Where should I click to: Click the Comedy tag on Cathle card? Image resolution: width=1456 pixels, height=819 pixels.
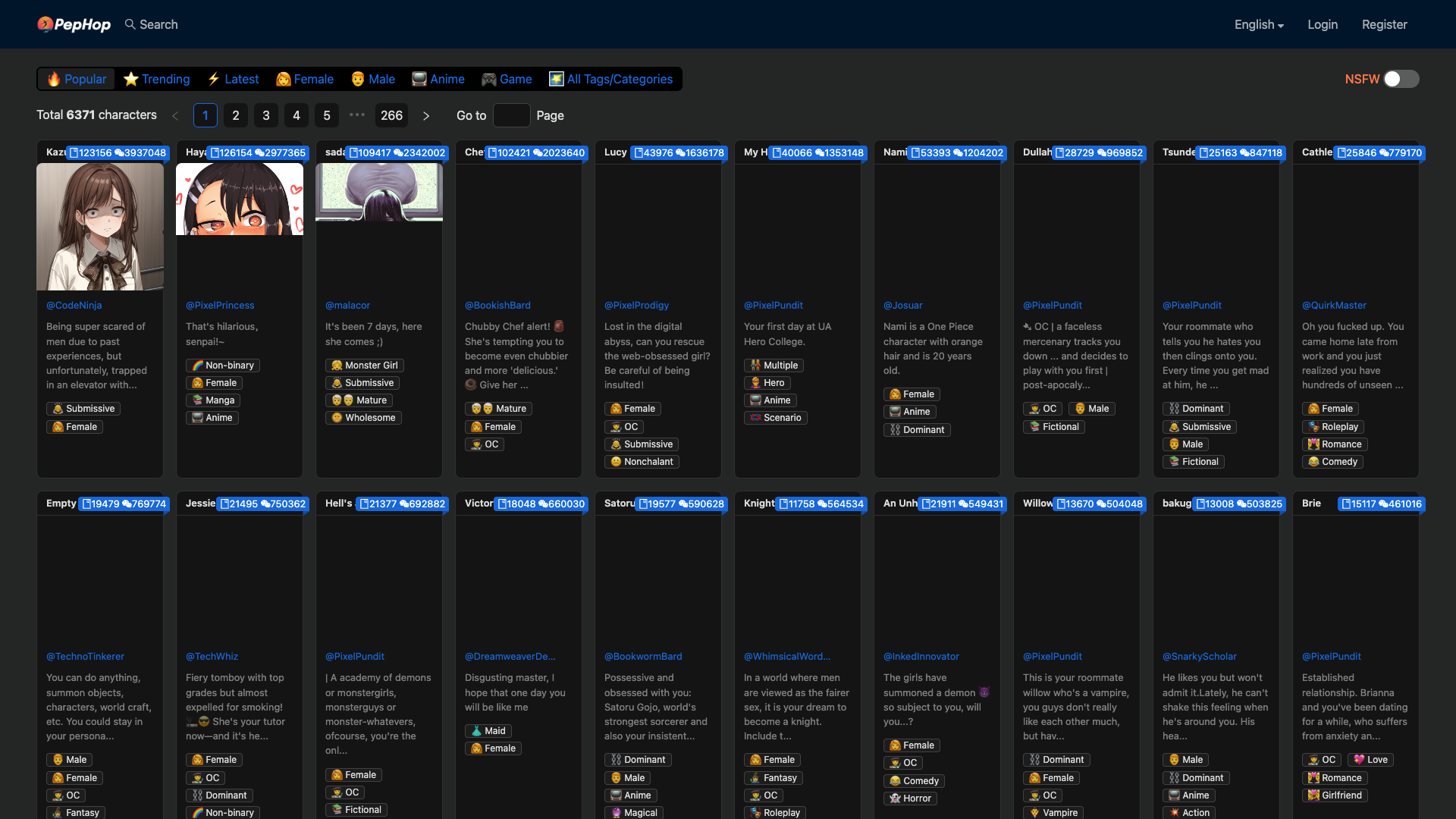click(x=1332, y=462)
